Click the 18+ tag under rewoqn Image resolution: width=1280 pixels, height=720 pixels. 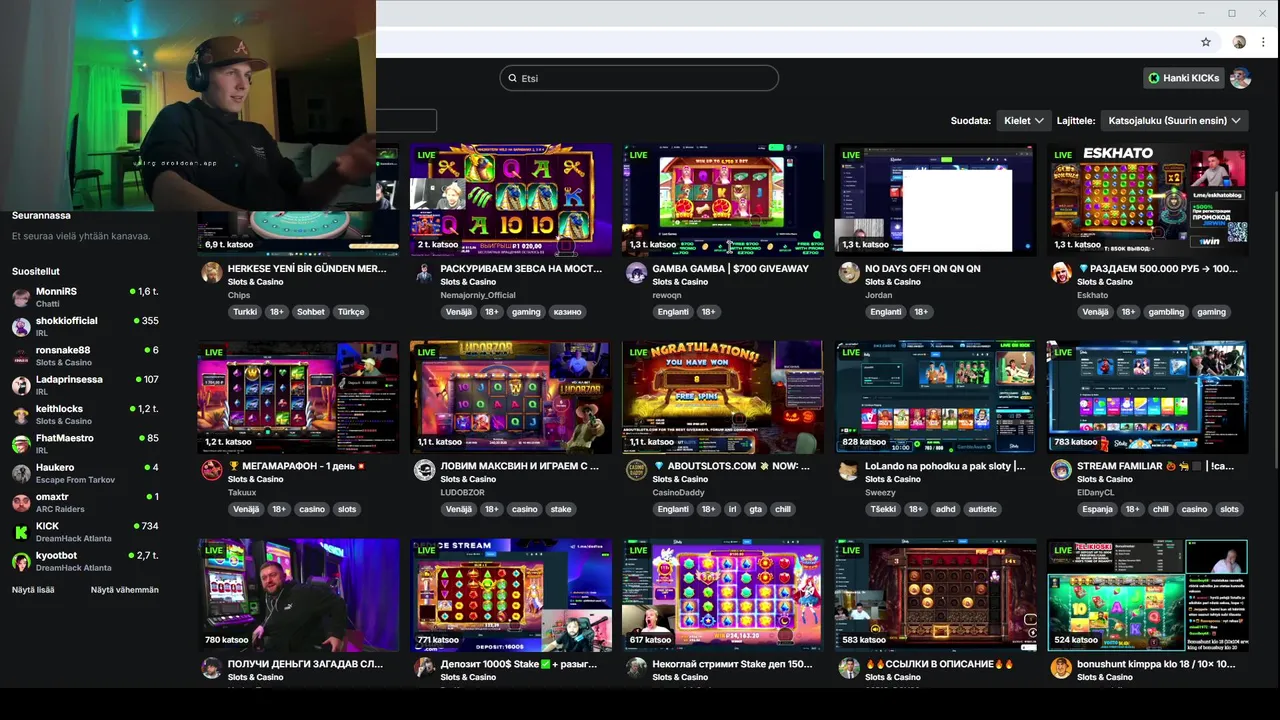tap(708, 312)
